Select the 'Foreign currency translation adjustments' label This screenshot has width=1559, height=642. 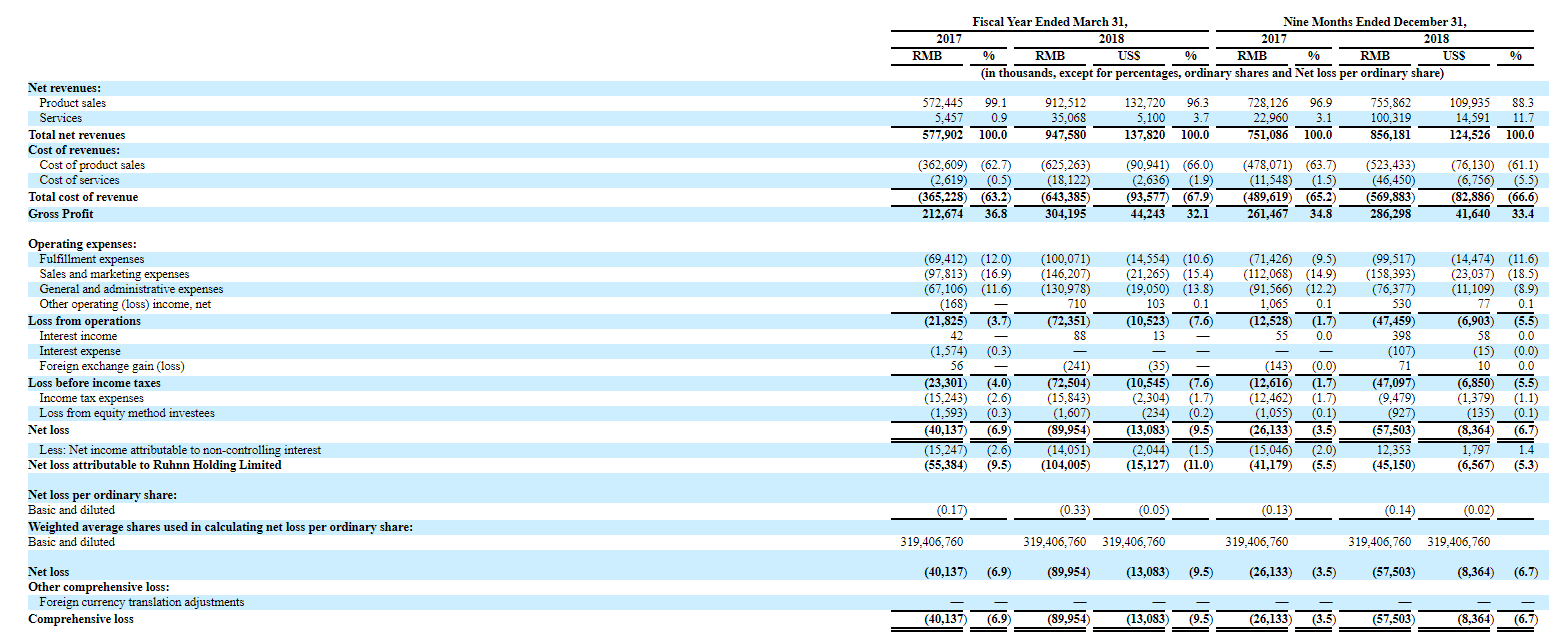tap(141, 602)
